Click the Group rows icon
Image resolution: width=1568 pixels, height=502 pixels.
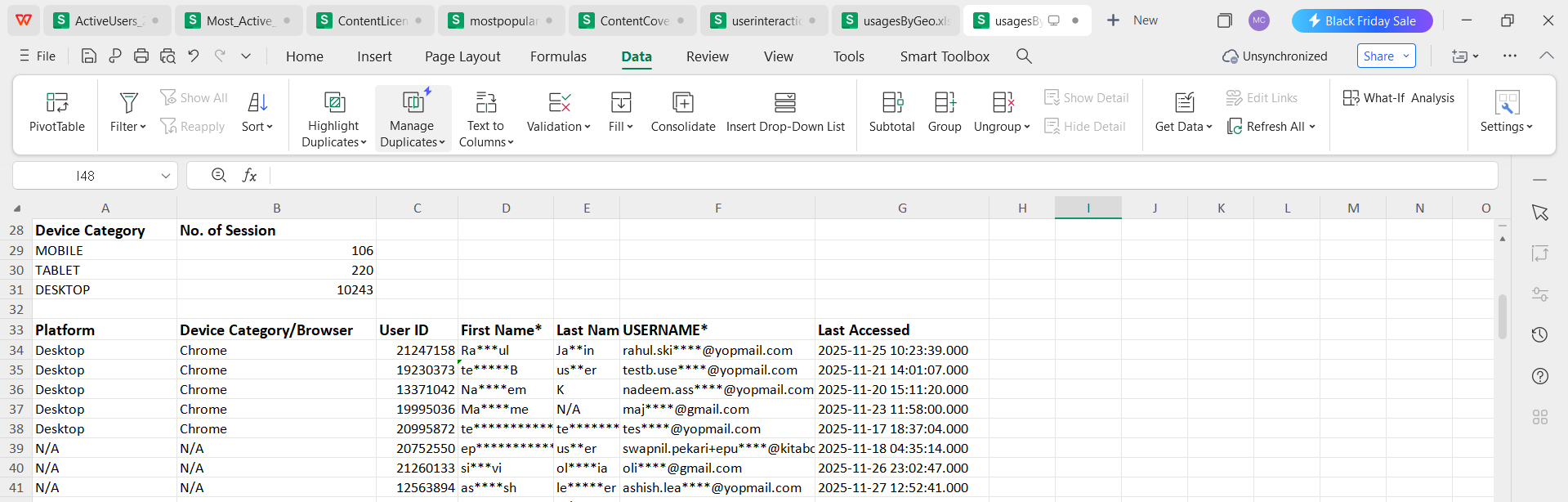point(945,102)
